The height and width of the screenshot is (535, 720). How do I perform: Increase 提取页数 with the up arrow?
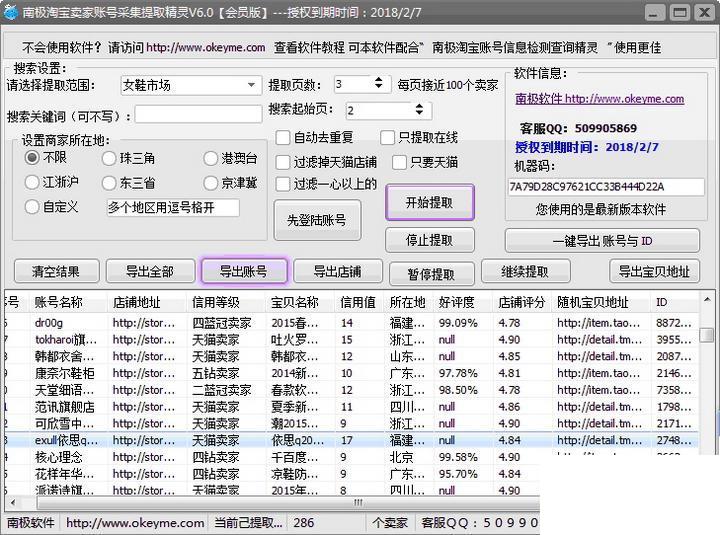378,80
